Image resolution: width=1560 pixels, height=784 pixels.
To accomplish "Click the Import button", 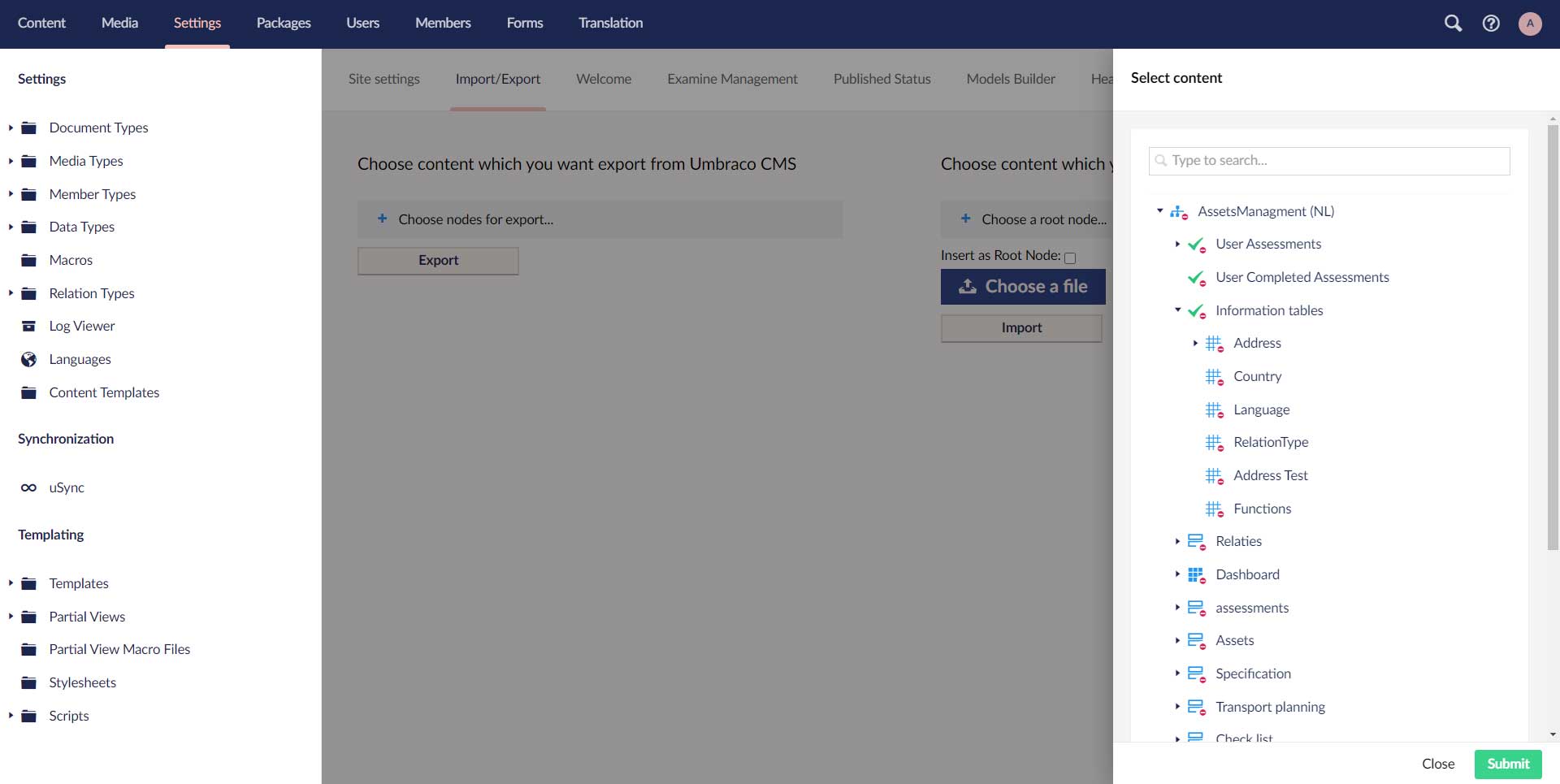I will pyautogui.click(x=1021, y=328).
